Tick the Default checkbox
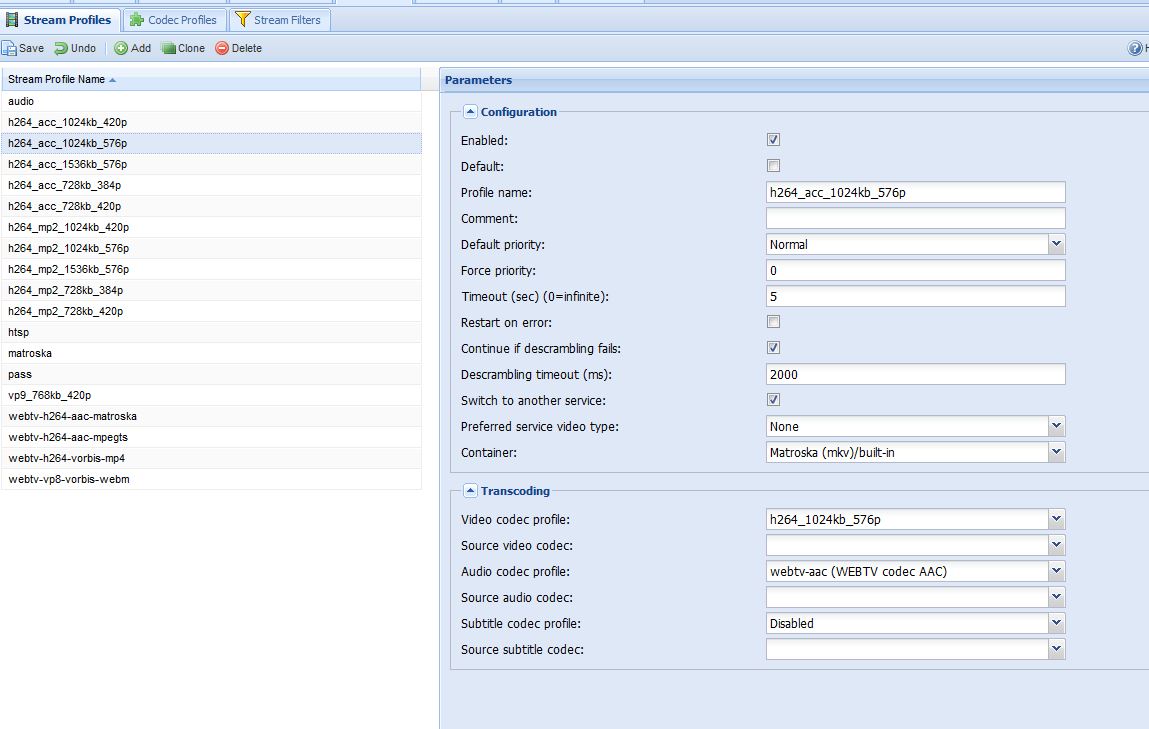This screenshot has width=1149, height=729. [x=773, y=166]
